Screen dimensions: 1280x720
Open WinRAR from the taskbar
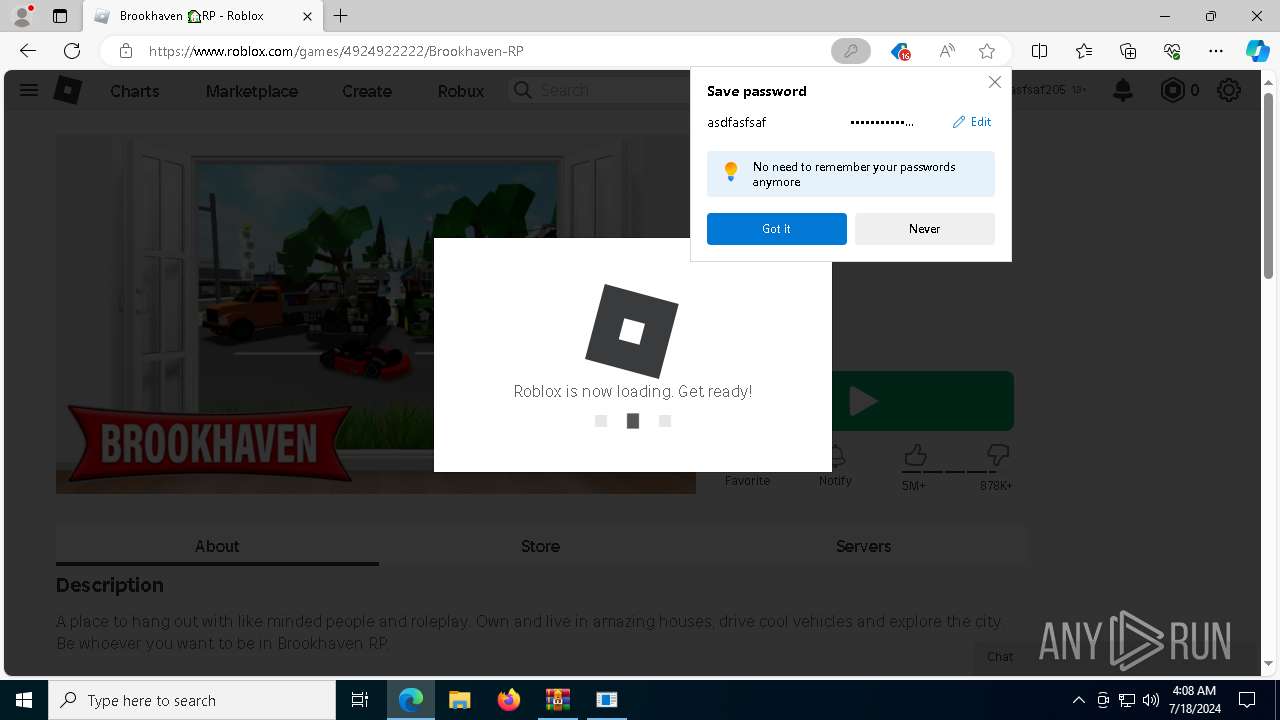(x=557, y=700)
